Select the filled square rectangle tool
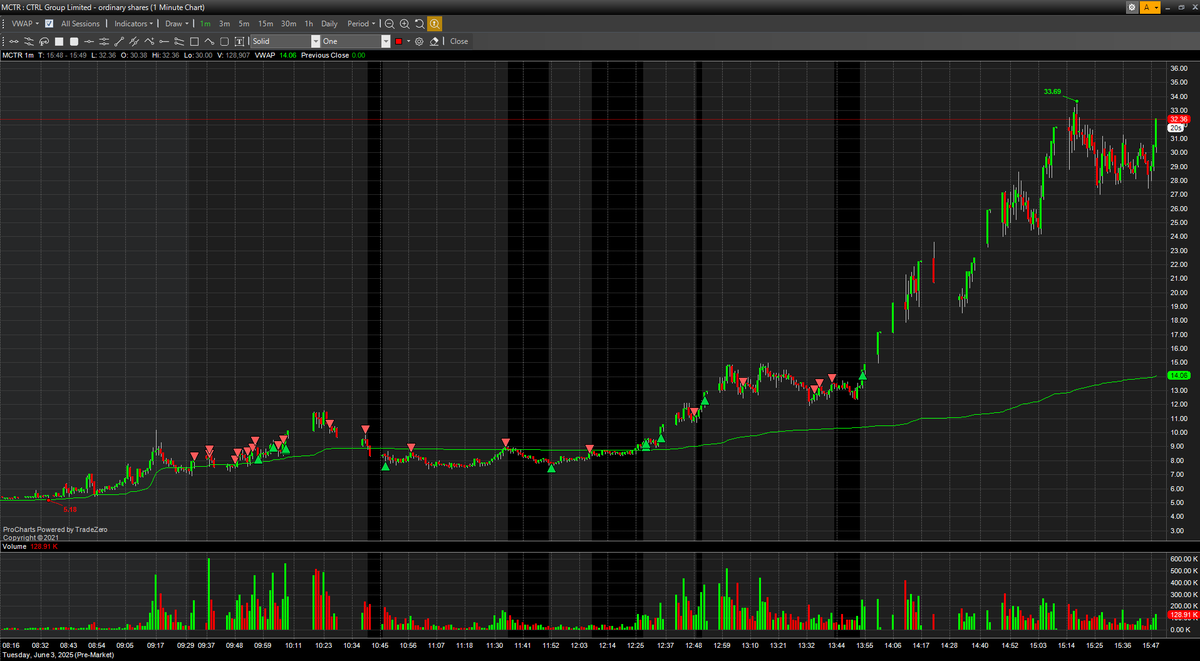This screenshot has height=661, width=1200. coord(59,41)
